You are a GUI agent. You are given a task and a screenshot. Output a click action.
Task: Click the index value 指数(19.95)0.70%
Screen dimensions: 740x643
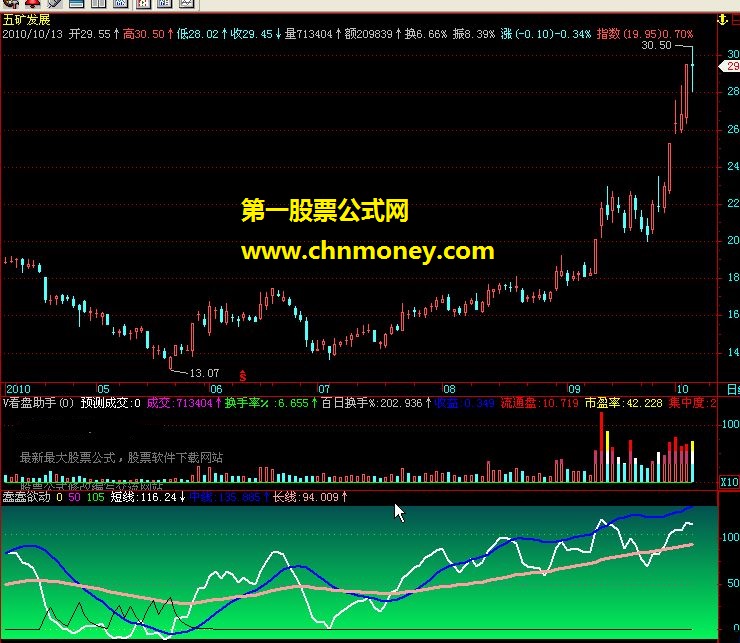[645, 34]
